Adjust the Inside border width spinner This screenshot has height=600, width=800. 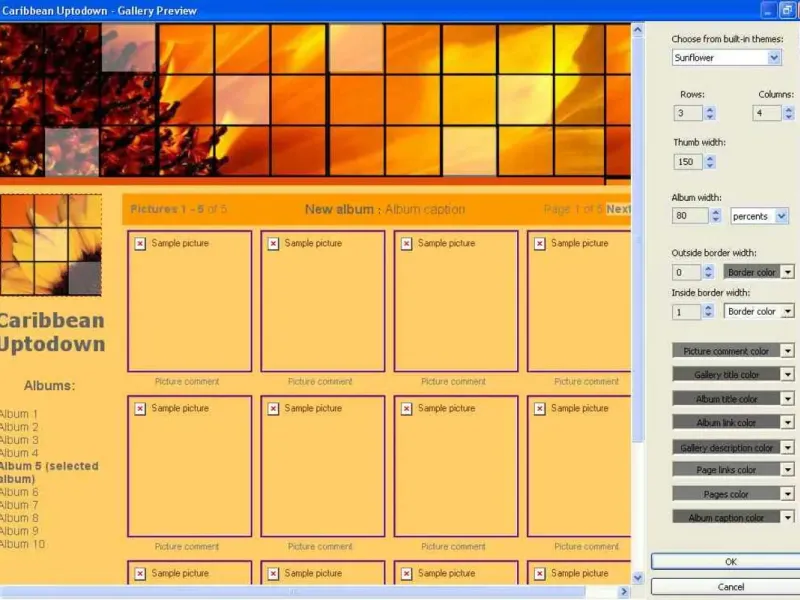click(x=708, y=311)
